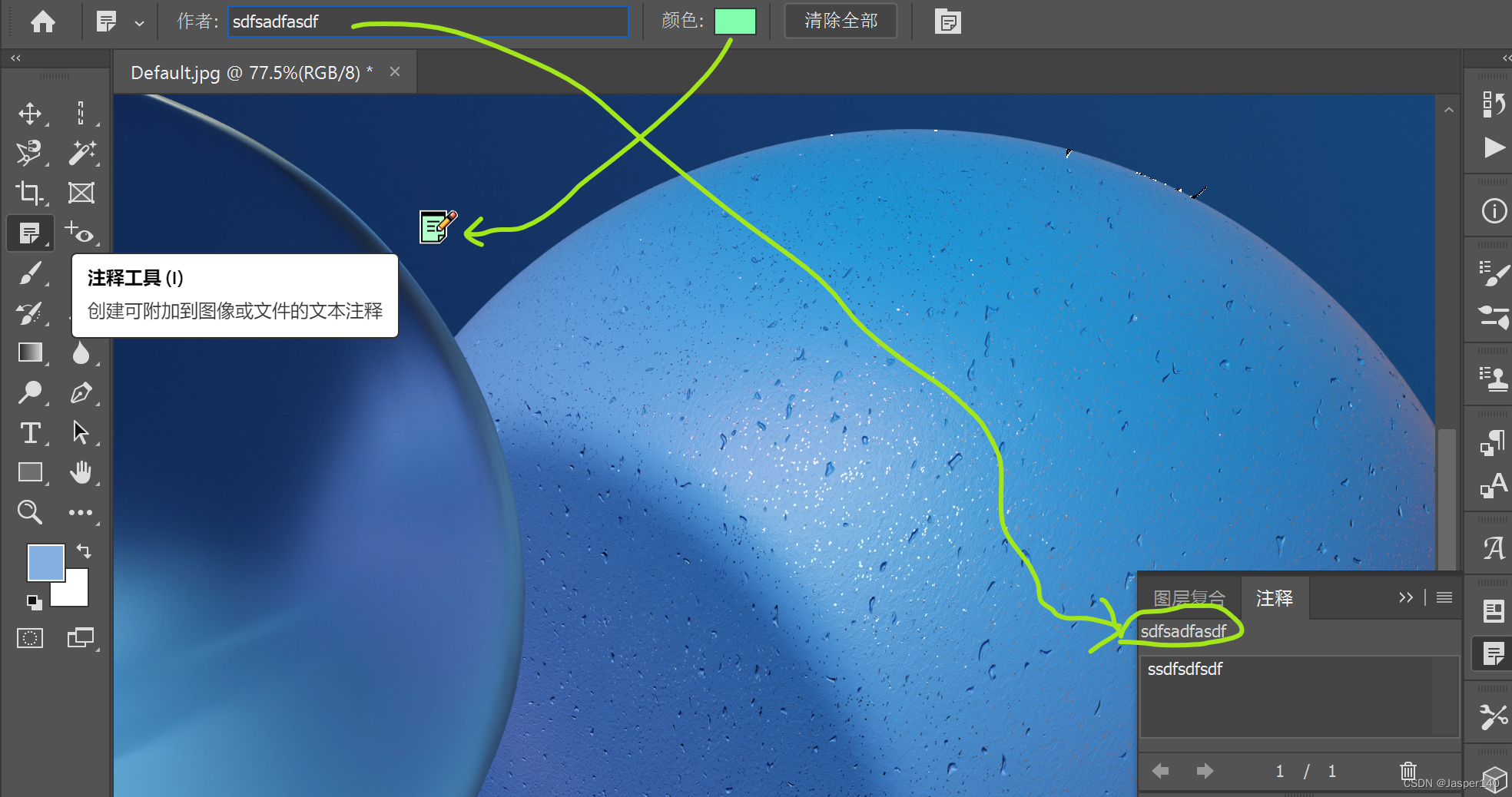
Task: Select the Path Selection tool
Action: pos(81,433)
